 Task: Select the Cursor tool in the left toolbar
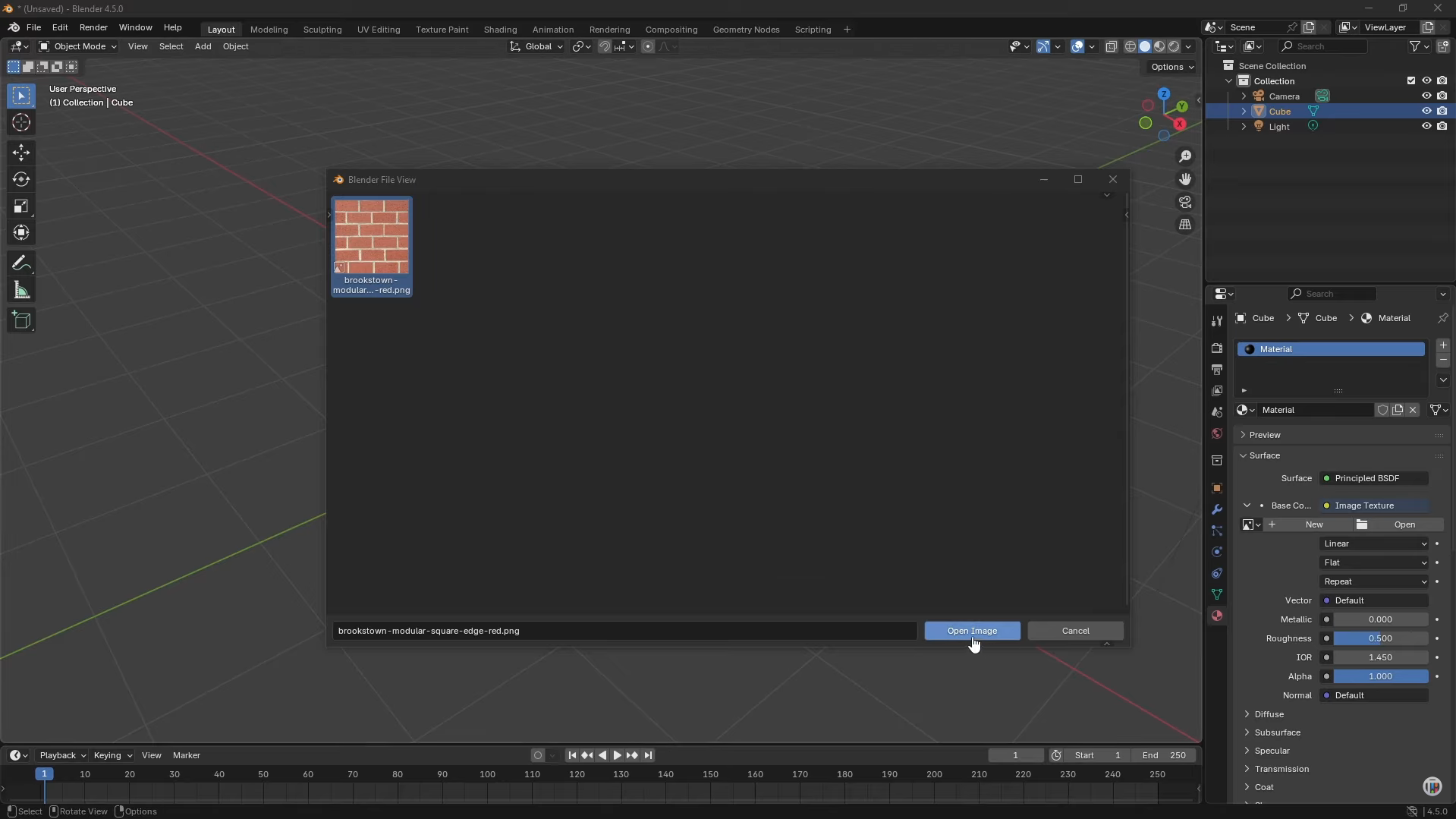tap(21, 123)
